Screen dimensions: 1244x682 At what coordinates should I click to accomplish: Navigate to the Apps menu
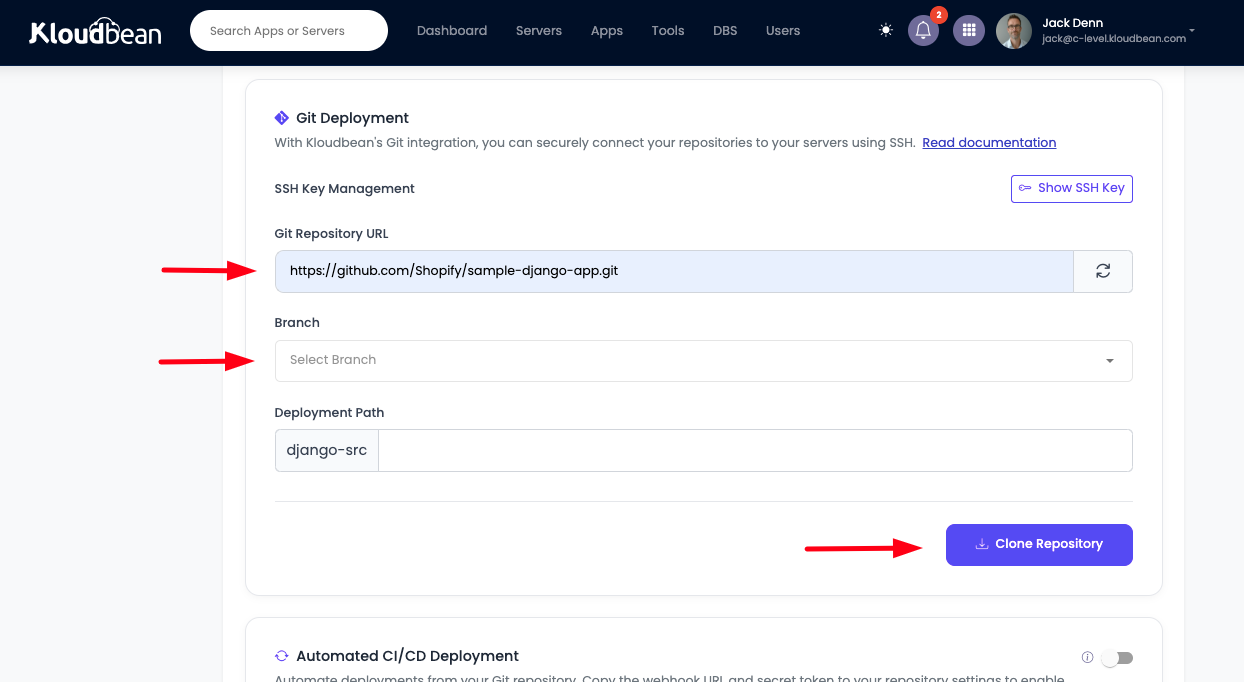pyautogui.click(x=606, y=31)
